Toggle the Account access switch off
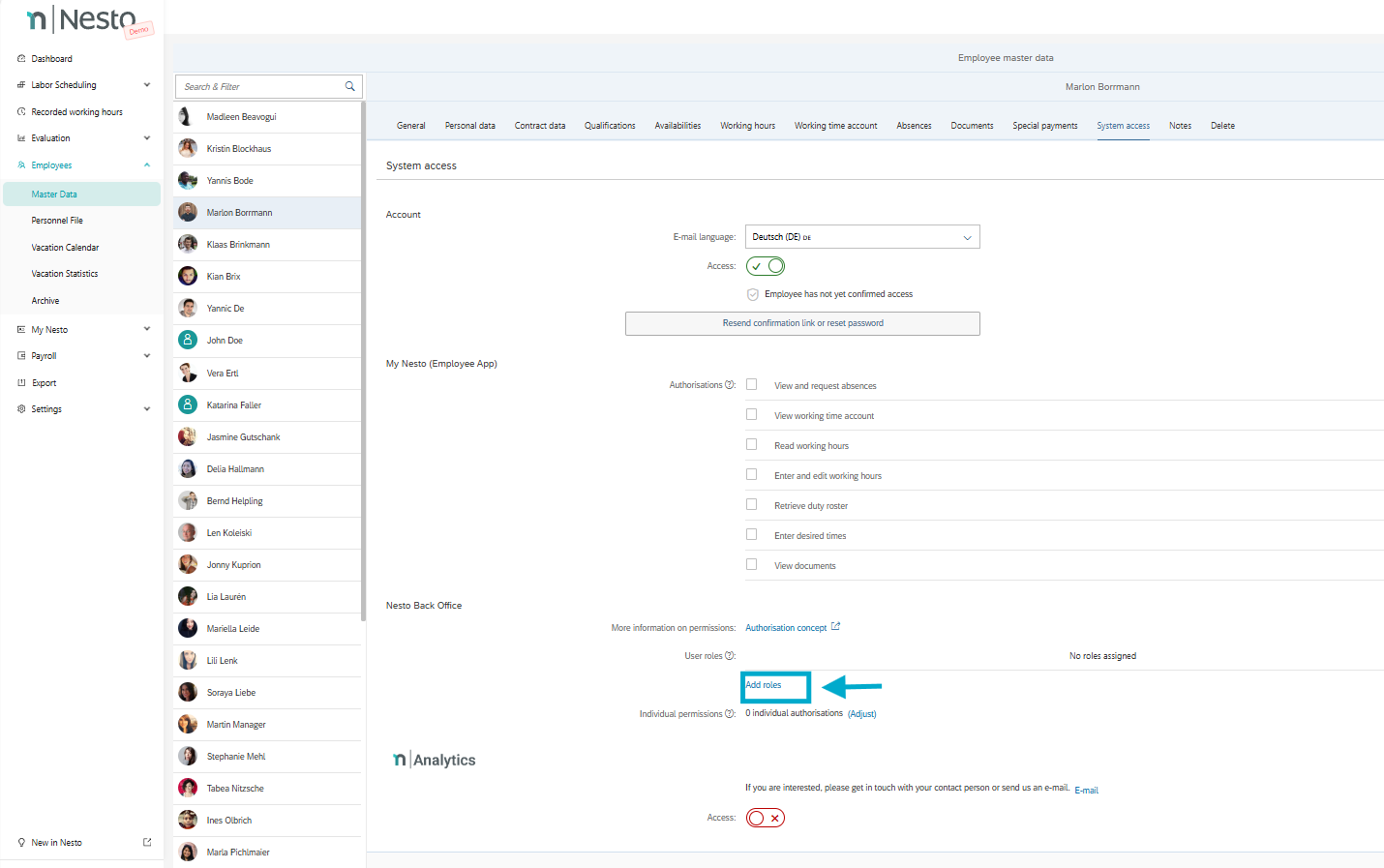Viewport: 1384px width, 868px height. point(766,266)
